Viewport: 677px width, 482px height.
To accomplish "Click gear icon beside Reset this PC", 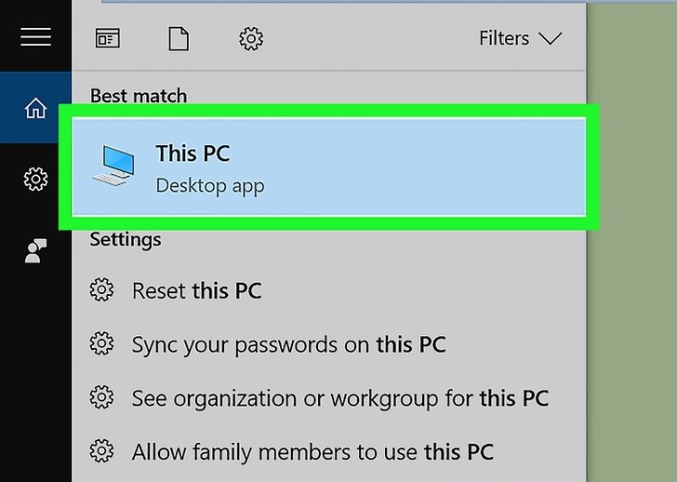I will [101, 290].
